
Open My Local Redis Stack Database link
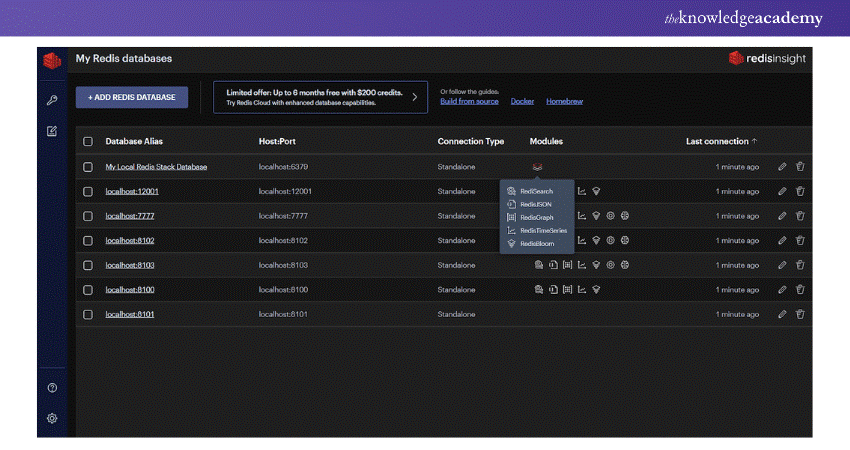pos(156,167)
